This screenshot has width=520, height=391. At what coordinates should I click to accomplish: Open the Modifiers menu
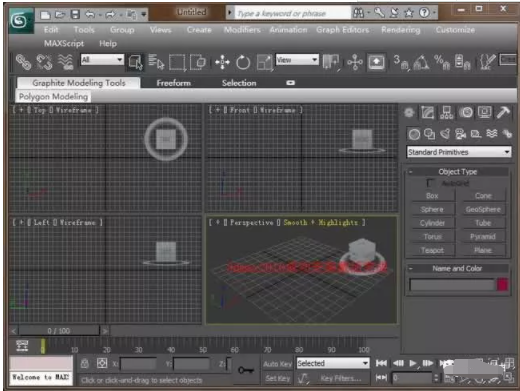pyautogui.click(x=242, y=30)
